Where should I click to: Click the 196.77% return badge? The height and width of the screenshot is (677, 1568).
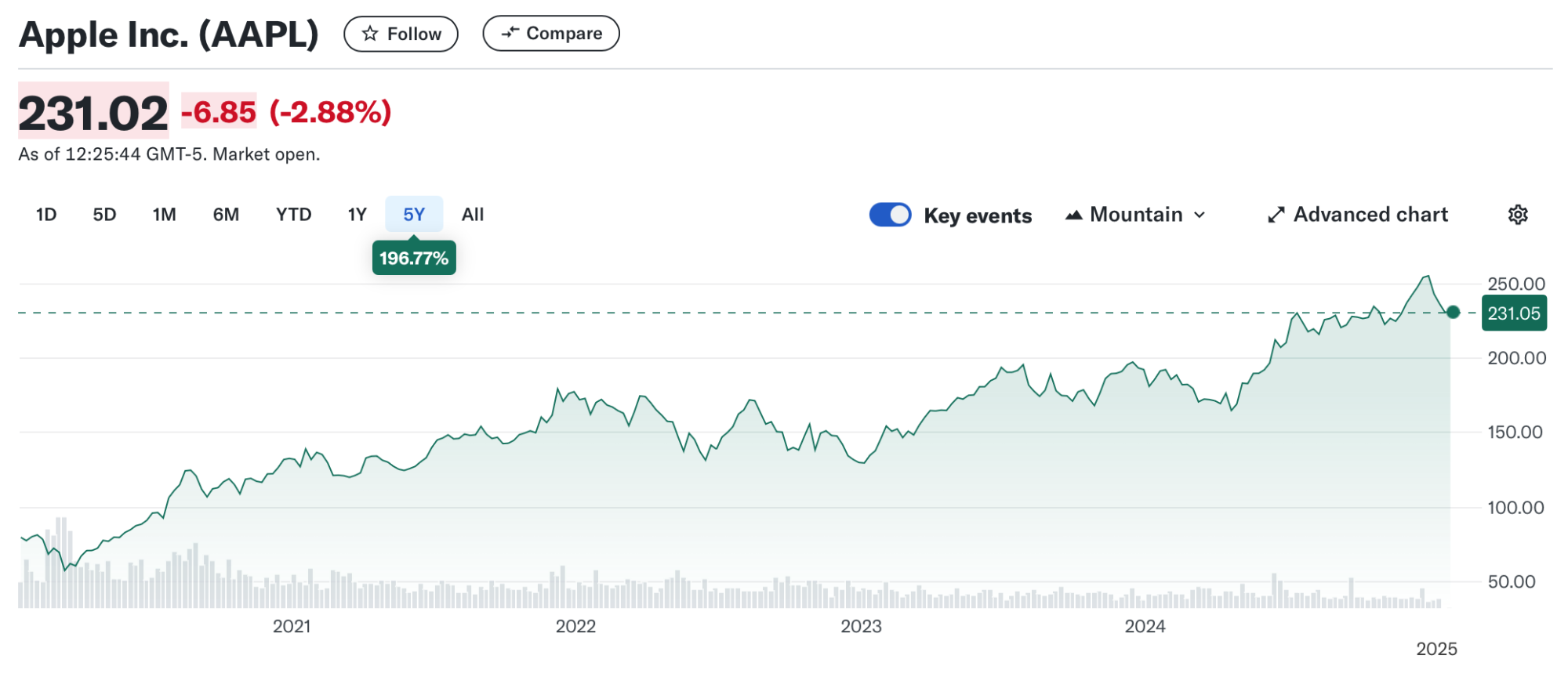[x=414, y=258]
